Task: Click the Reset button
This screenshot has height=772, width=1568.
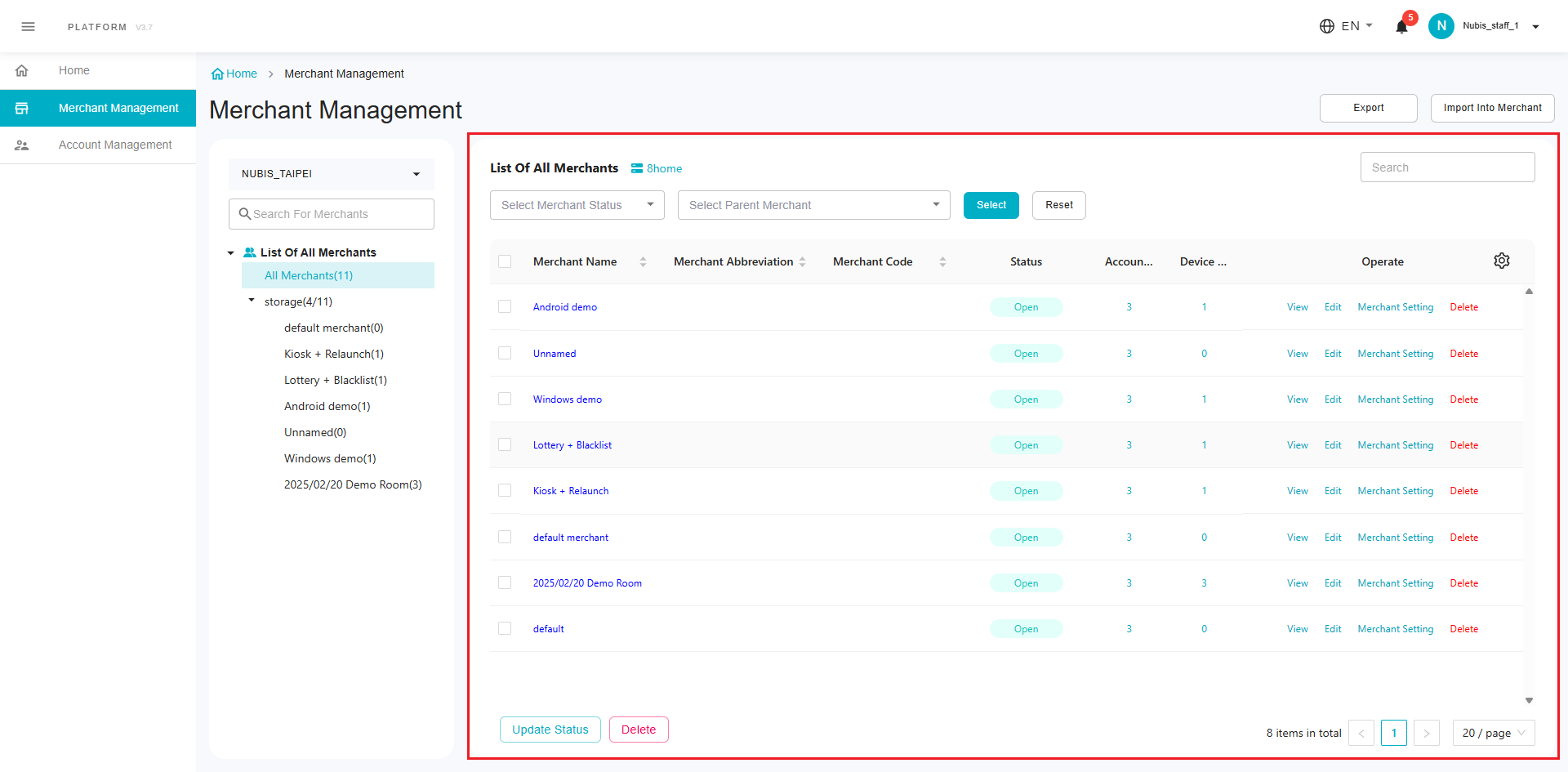Action: (x=1059, y=205)
